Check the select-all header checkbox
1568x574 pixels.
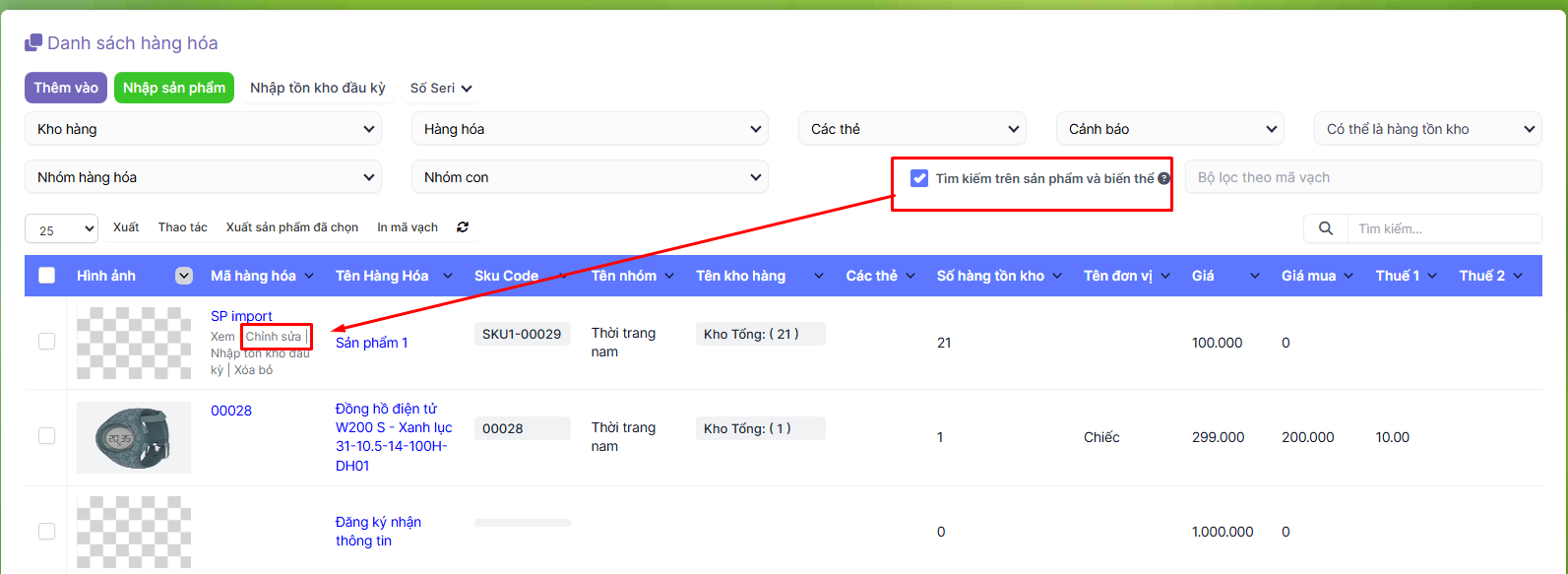tap(46, 276)
